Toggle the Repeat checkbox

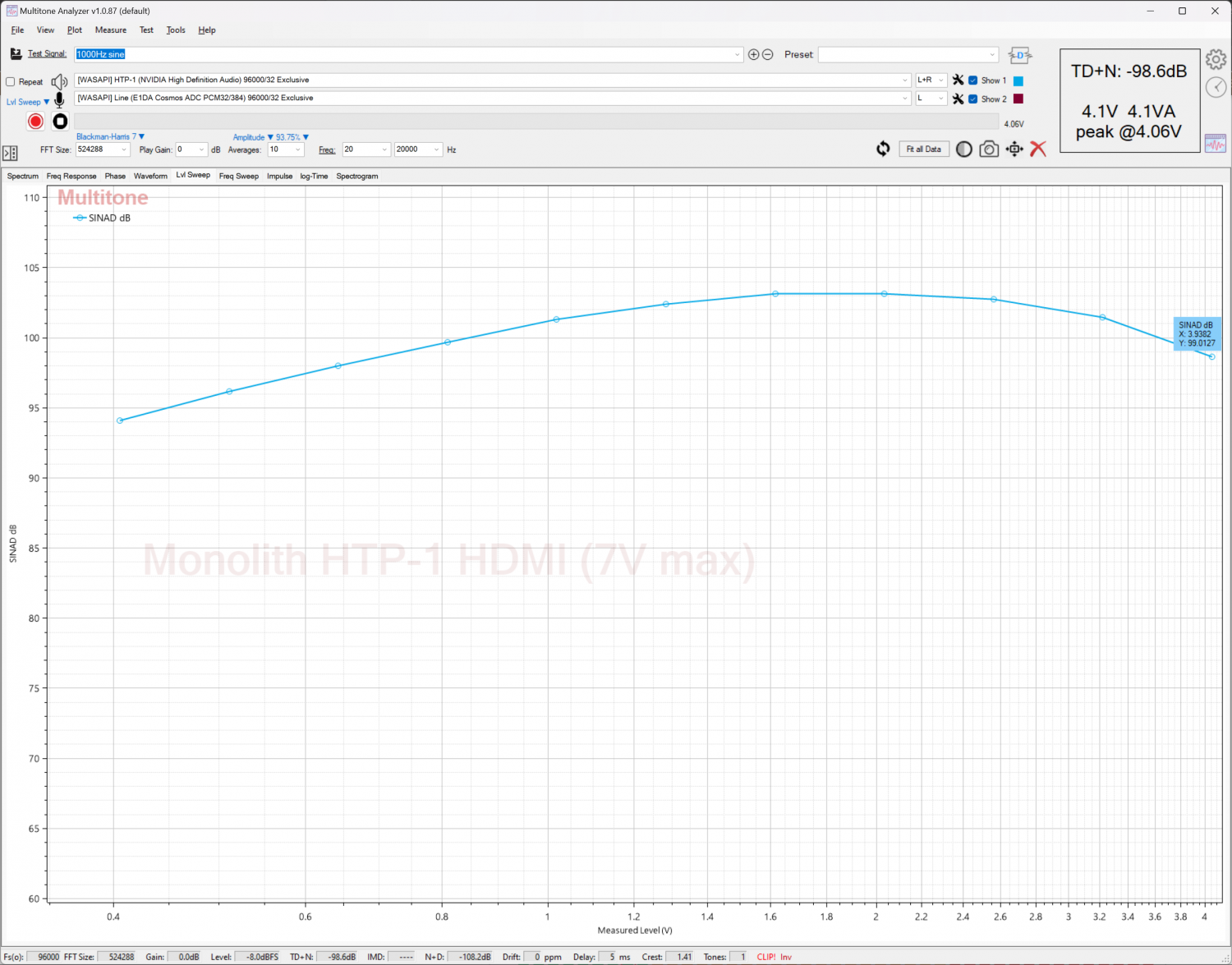(11, 82)
